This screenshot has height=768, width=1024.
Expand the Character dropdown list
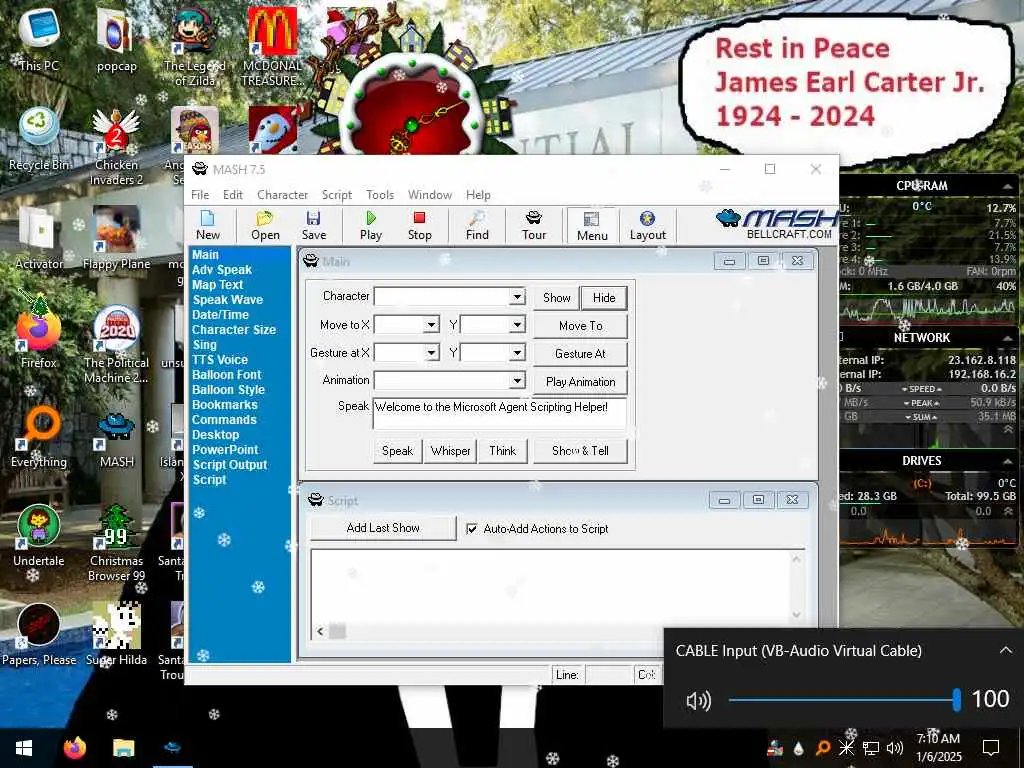(517, 297)
